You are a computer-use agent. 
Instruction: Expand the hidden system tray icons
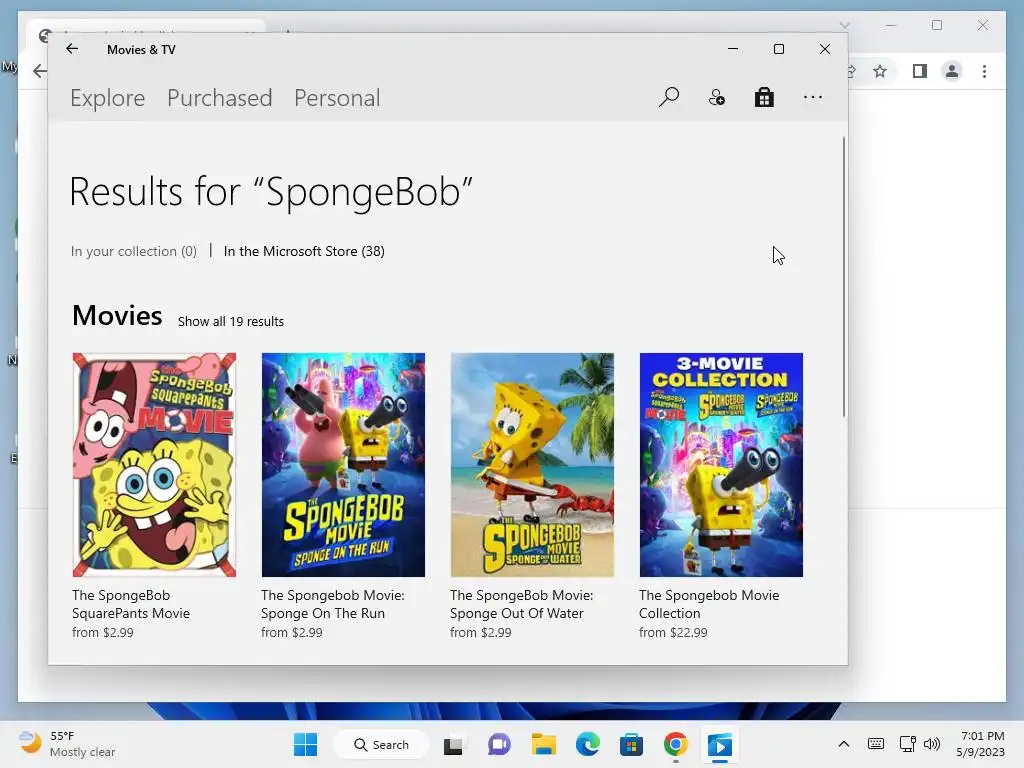click(844, 744)
